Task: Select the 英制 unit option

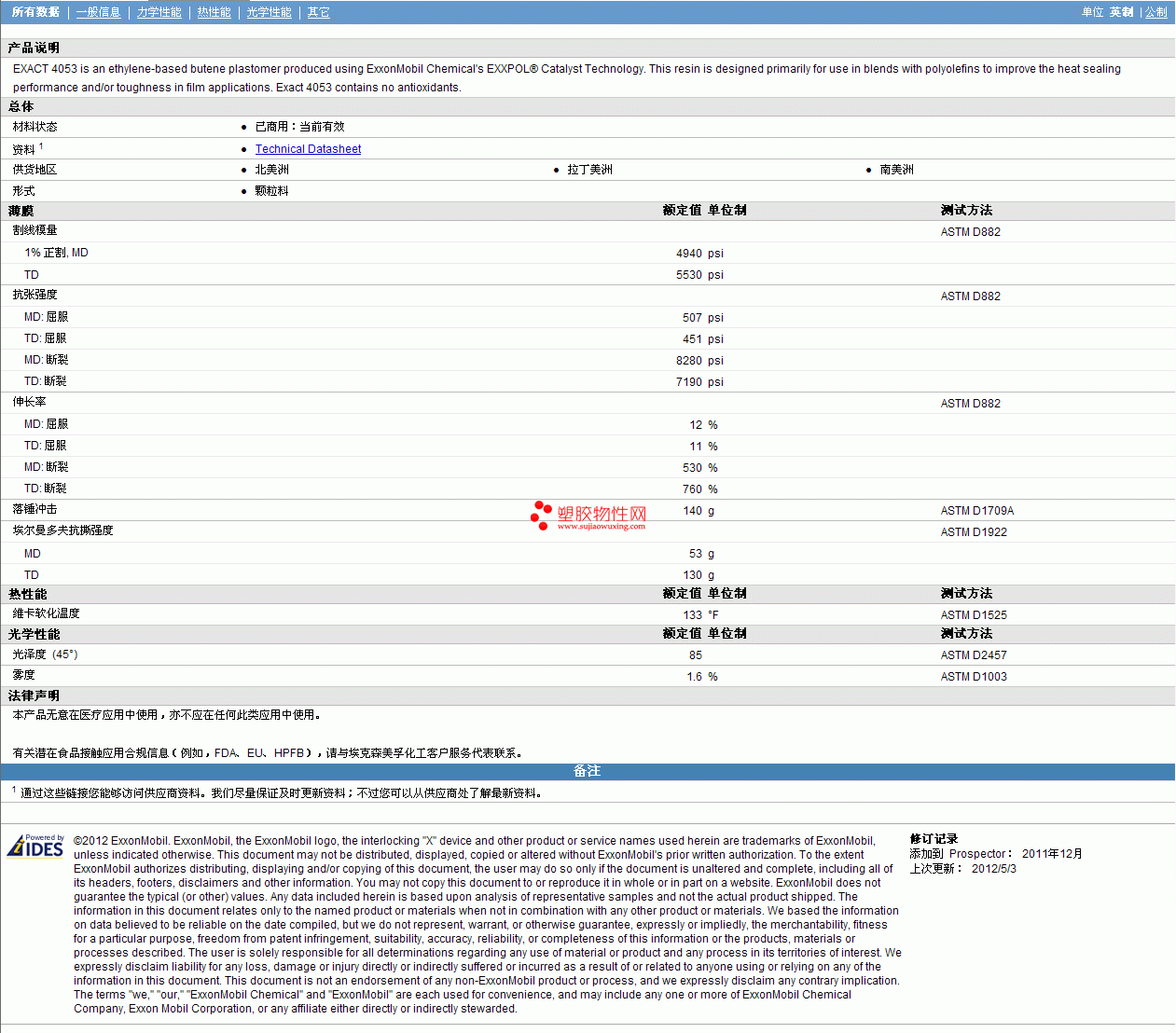Action: click(x=1122, y=12)
